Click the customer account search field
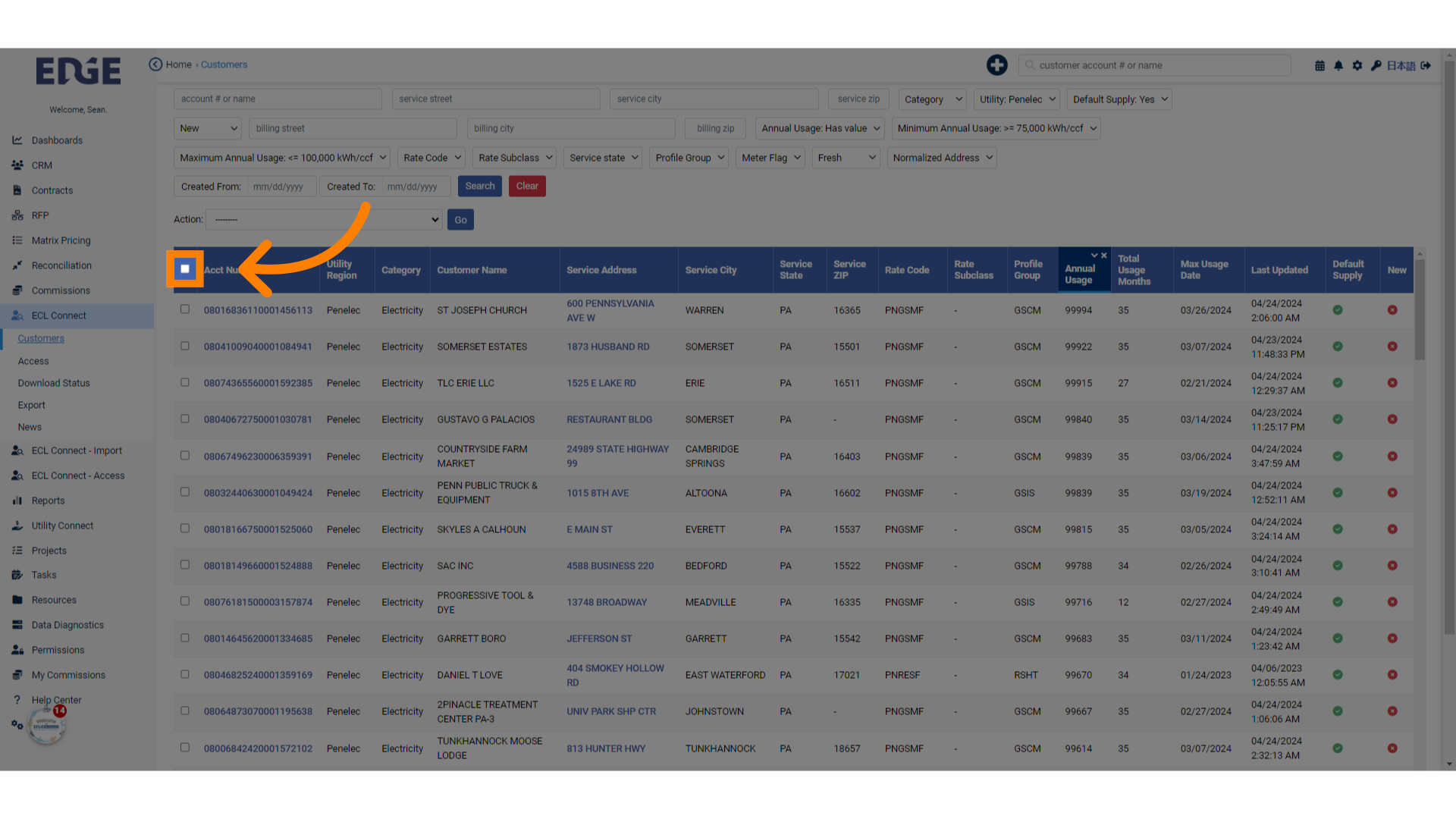 tap(1154, 65)
